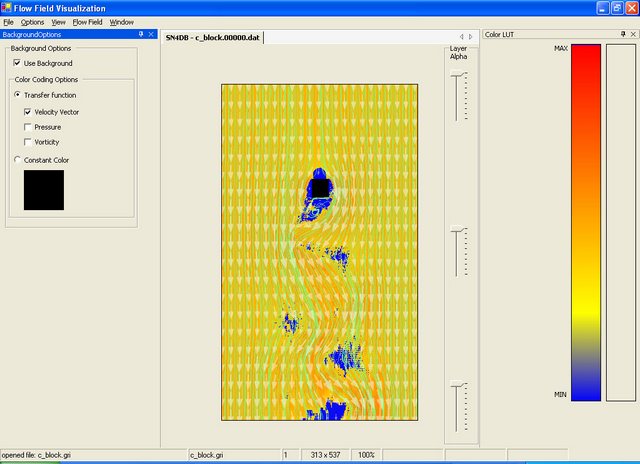The height and width of the screenshot is (464, 640).
Task: Uncheck the Use Background checkbox
Action: 18,63
